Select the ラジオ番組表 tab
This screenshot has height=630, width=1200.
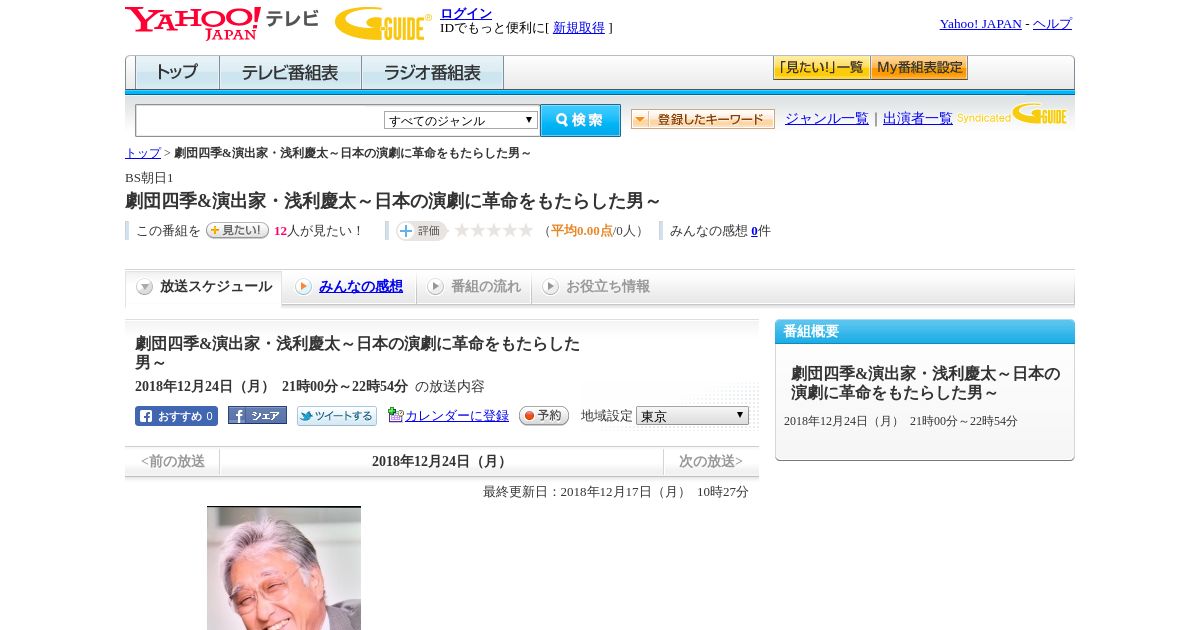(x=432, y=73)
